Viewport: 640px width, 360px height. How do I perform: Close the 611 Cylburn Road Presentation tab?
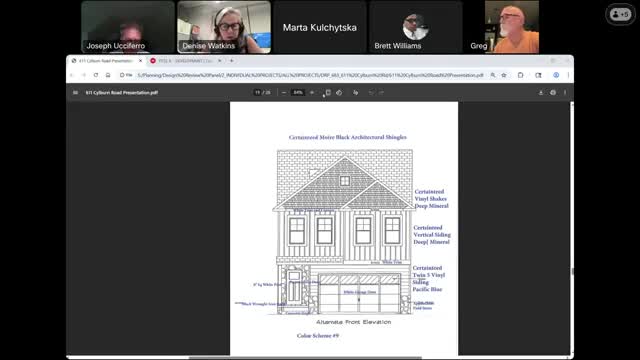(x=140, y=61)
